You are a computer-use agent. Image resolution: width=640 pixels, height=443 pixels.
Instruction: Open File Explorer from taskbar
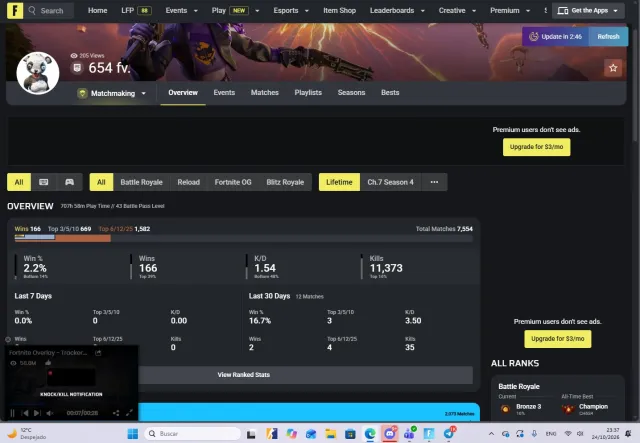click(330, 434)
